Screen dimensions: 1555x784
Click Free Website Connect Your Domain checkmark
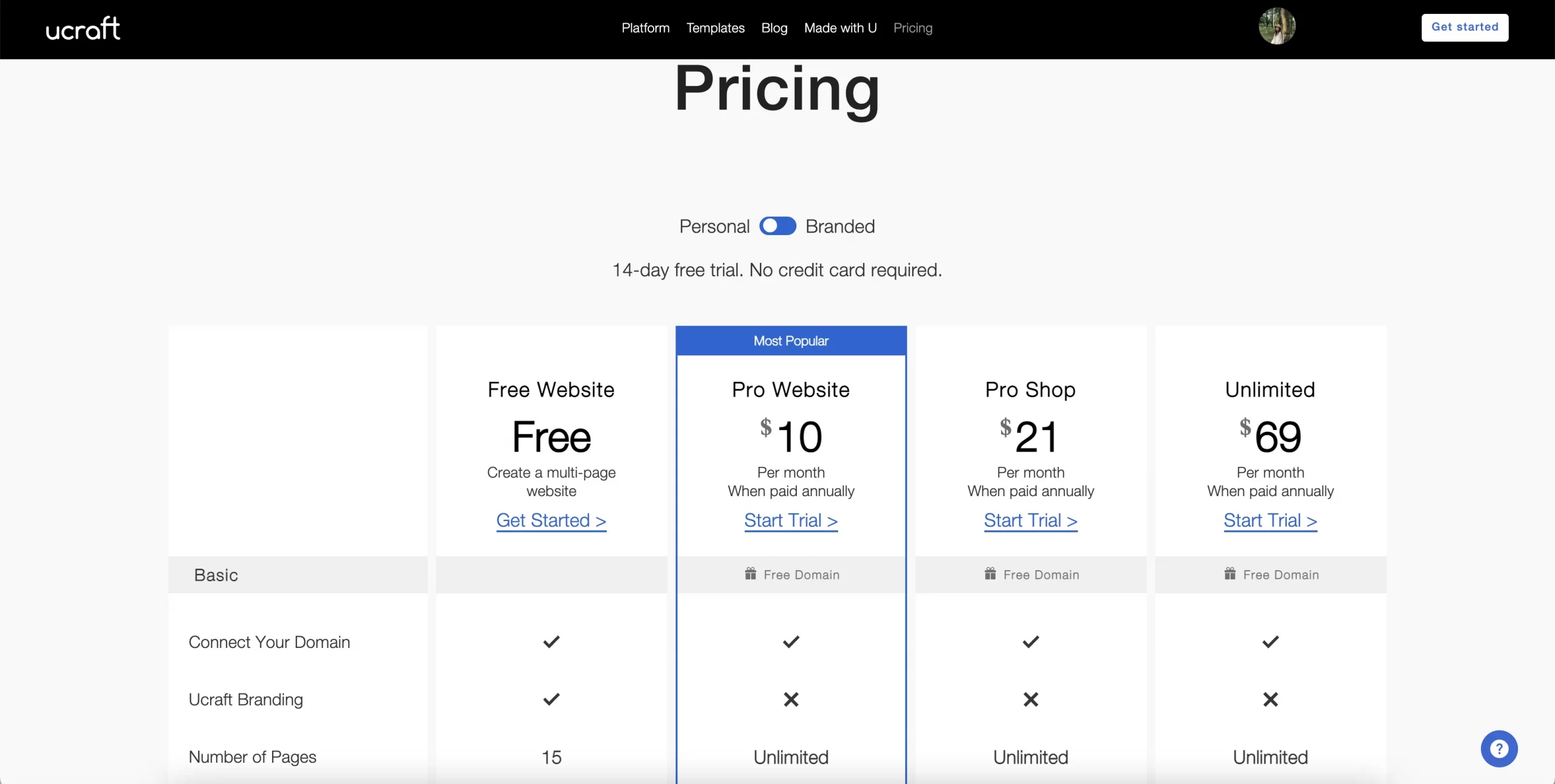pos(551,642)
